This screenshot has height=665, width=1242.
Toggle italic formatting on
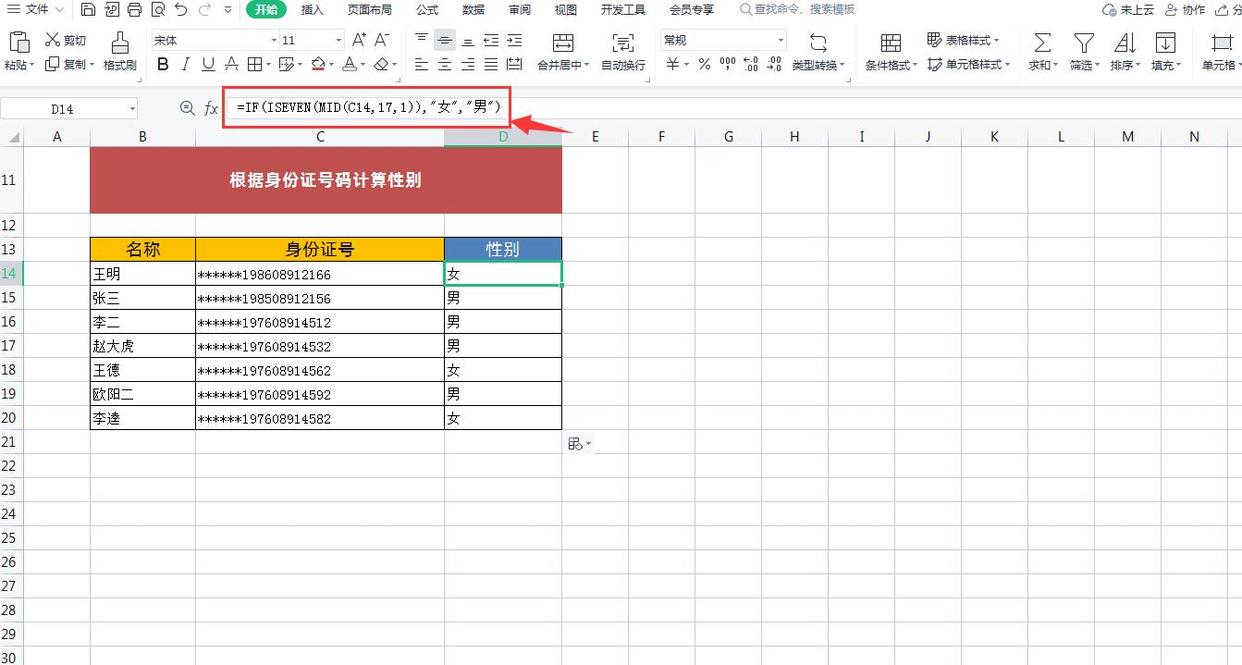pyautogui.click(x=186, y=63)
